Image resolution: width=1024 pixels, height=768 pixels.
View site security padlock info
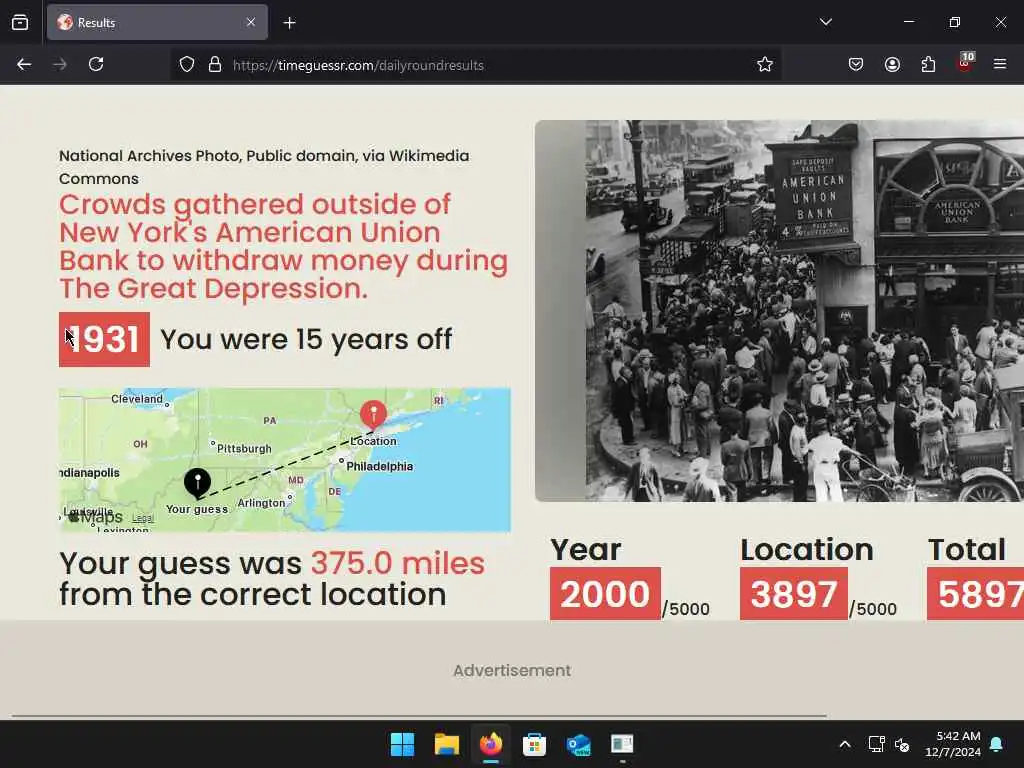215,65
